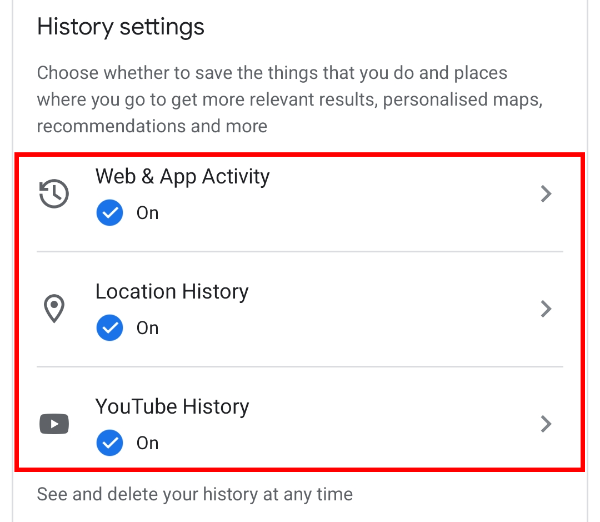This screenshot has width=600, height=522.
Task: Click the "On" status under YouTube History
Action: pos(147,443)
